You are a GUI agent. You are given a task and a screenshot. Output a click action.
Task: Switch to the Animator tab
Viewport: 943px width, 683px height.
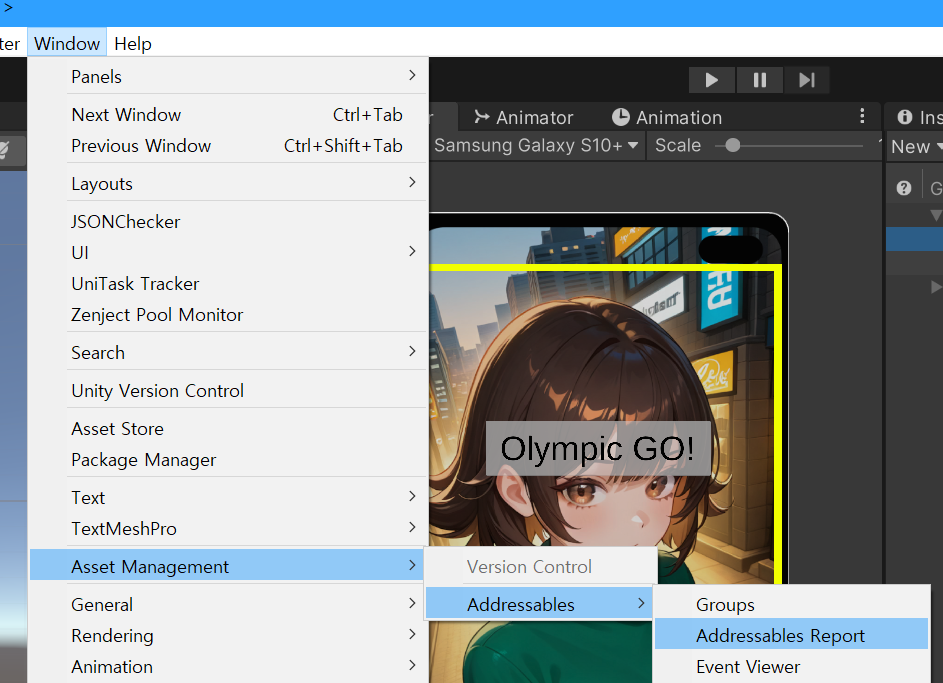[x=523, y=117]
